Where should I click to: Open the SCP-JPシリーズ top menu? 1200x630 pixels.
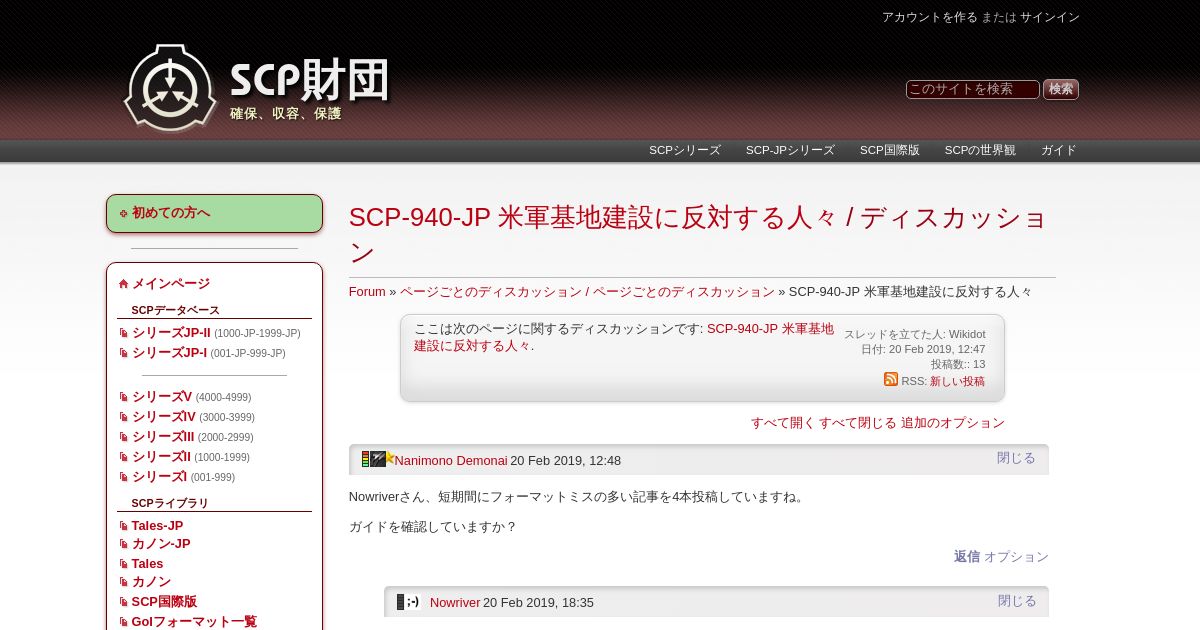tap(790, 150)
